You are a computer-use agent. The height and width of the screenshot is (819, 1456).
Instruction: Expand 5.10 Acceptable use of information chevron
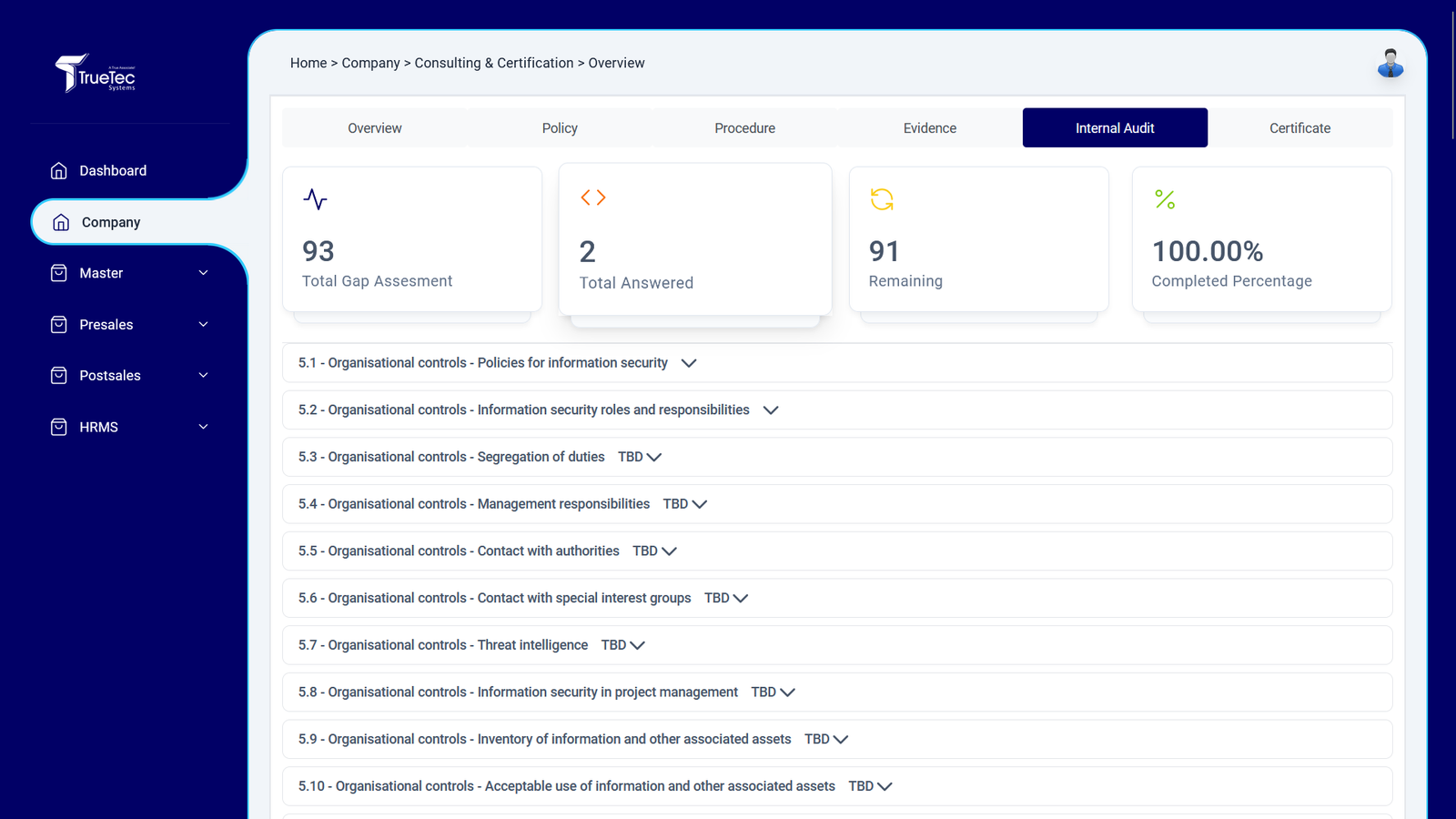tap(885, 786)
